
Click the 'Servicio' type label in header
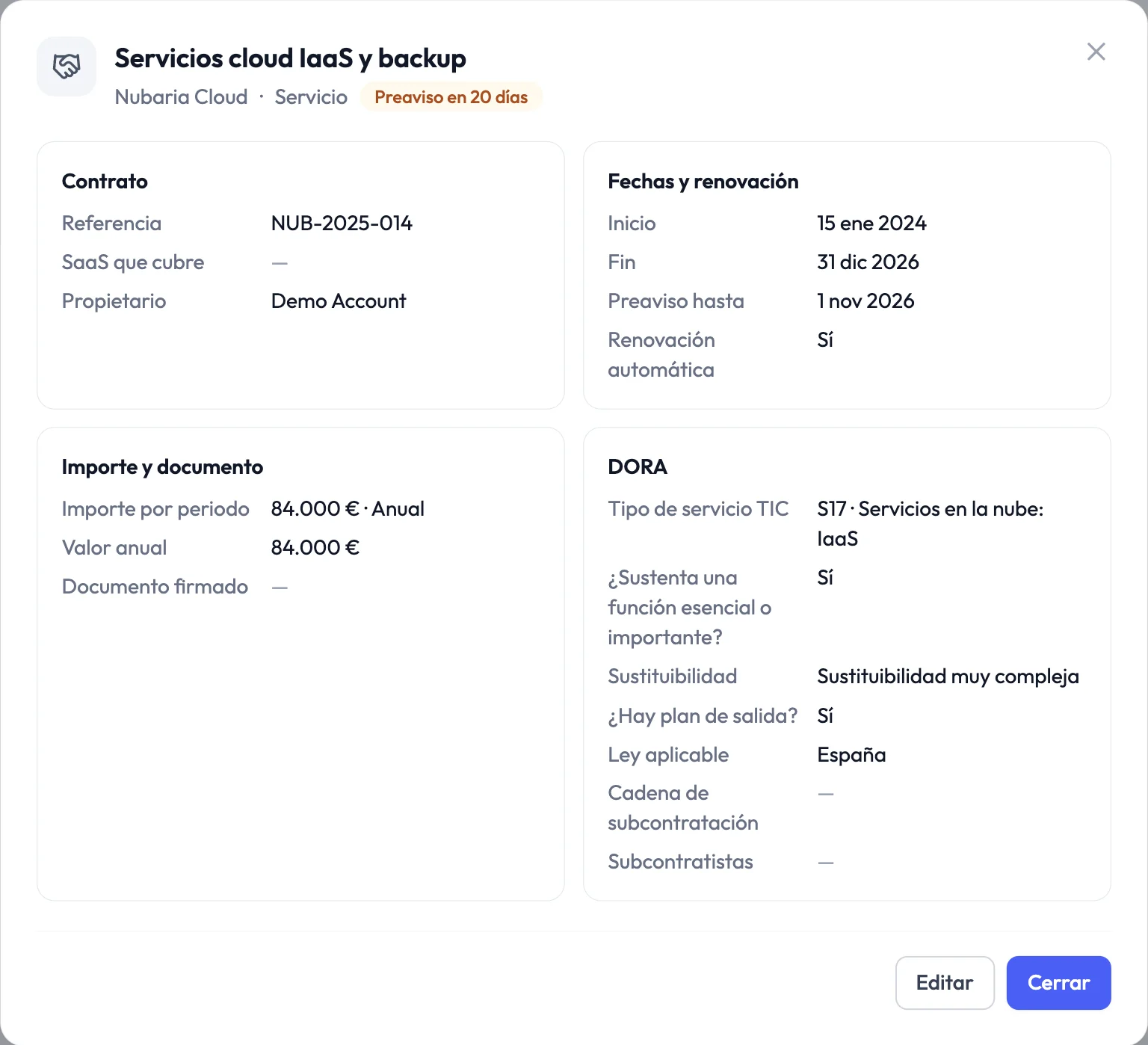point(311,97)
